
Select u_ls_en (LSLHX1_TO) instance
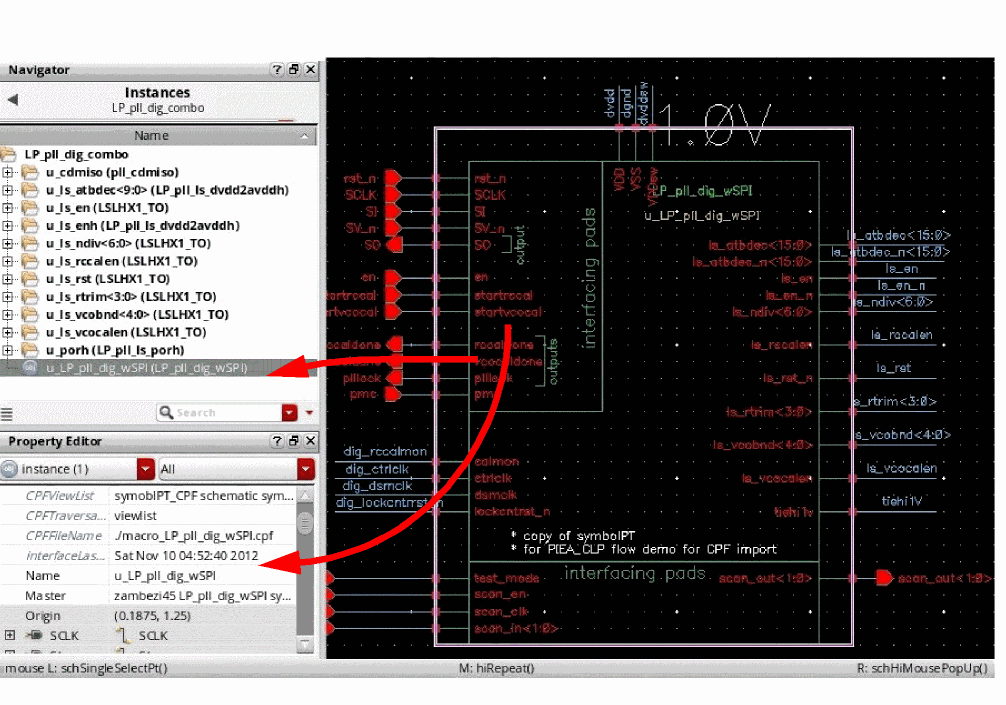107,208
